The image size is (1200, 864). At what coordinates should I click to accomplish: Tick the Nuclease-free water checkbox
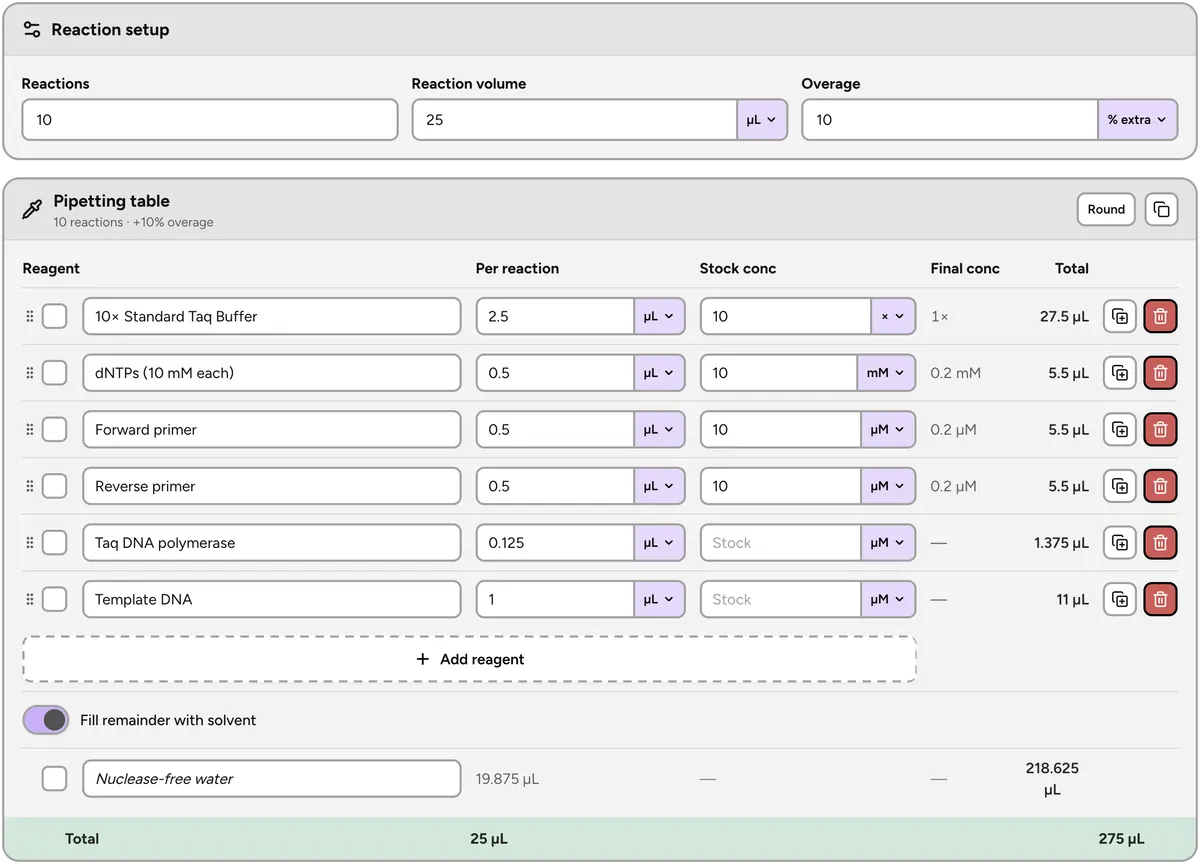point(54,779)
